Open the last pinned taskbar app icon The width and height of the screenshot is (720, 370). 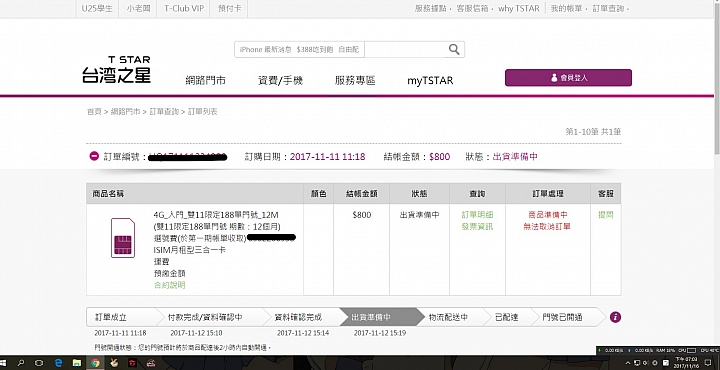[151, 363]
